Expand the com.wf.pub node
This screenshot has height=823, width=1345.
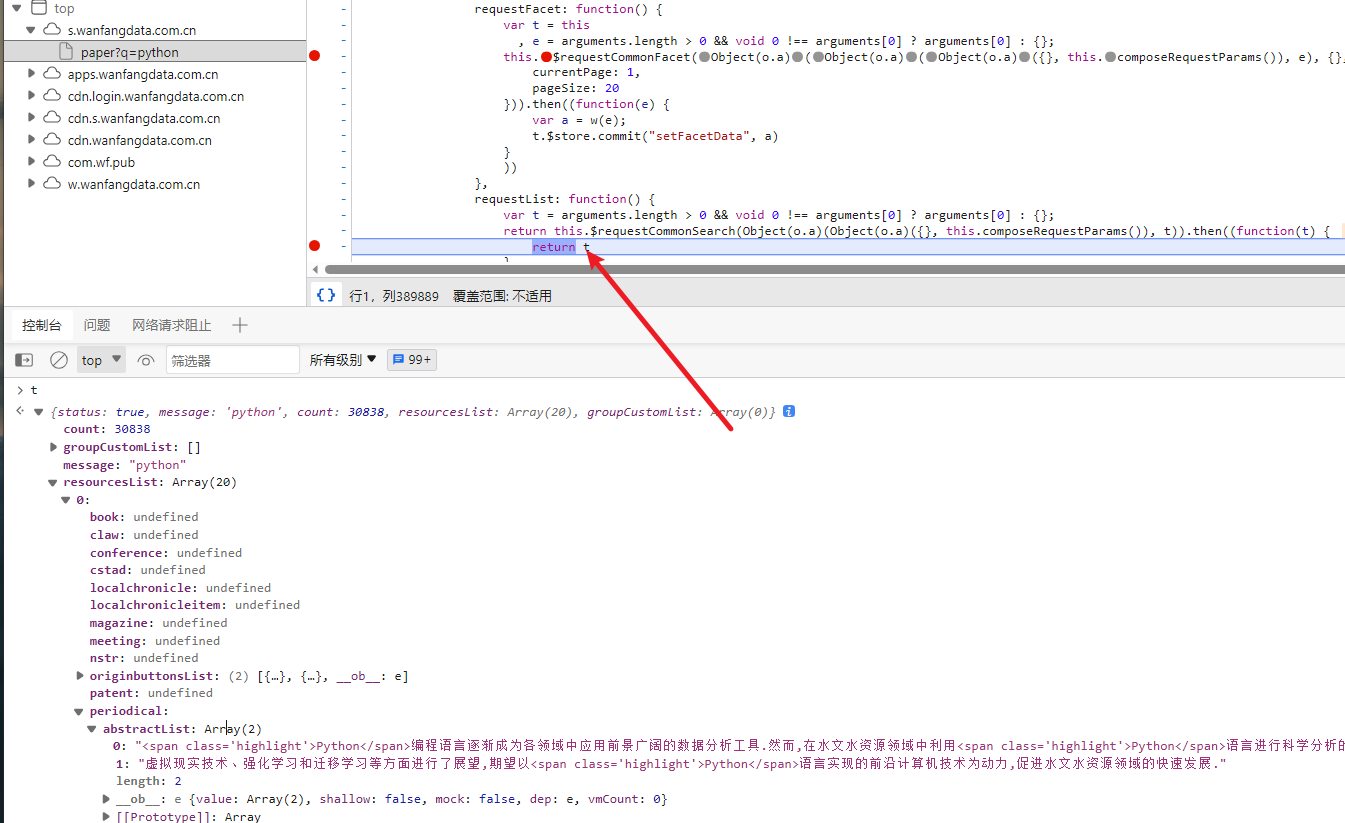point(31,162)
